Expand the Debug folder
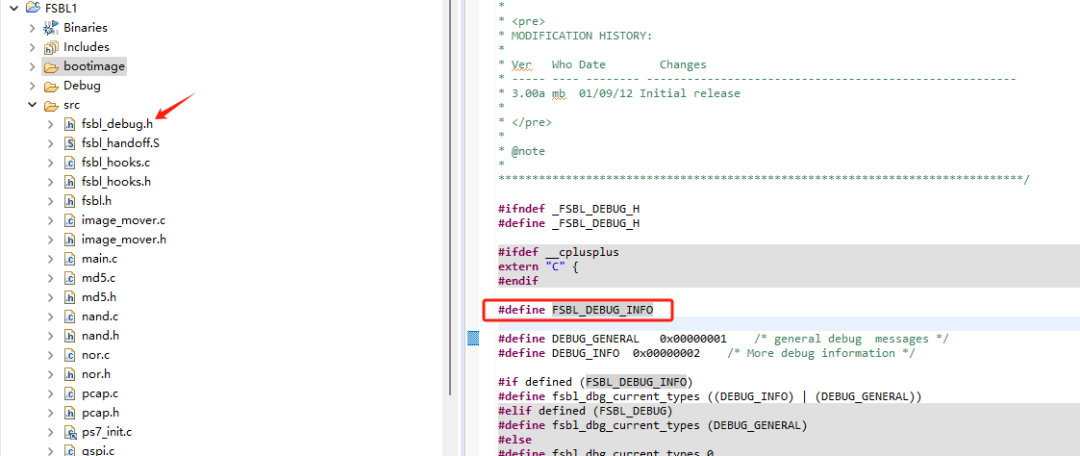The width and height of the screenshot is (1080, 456). pos(32,86)
